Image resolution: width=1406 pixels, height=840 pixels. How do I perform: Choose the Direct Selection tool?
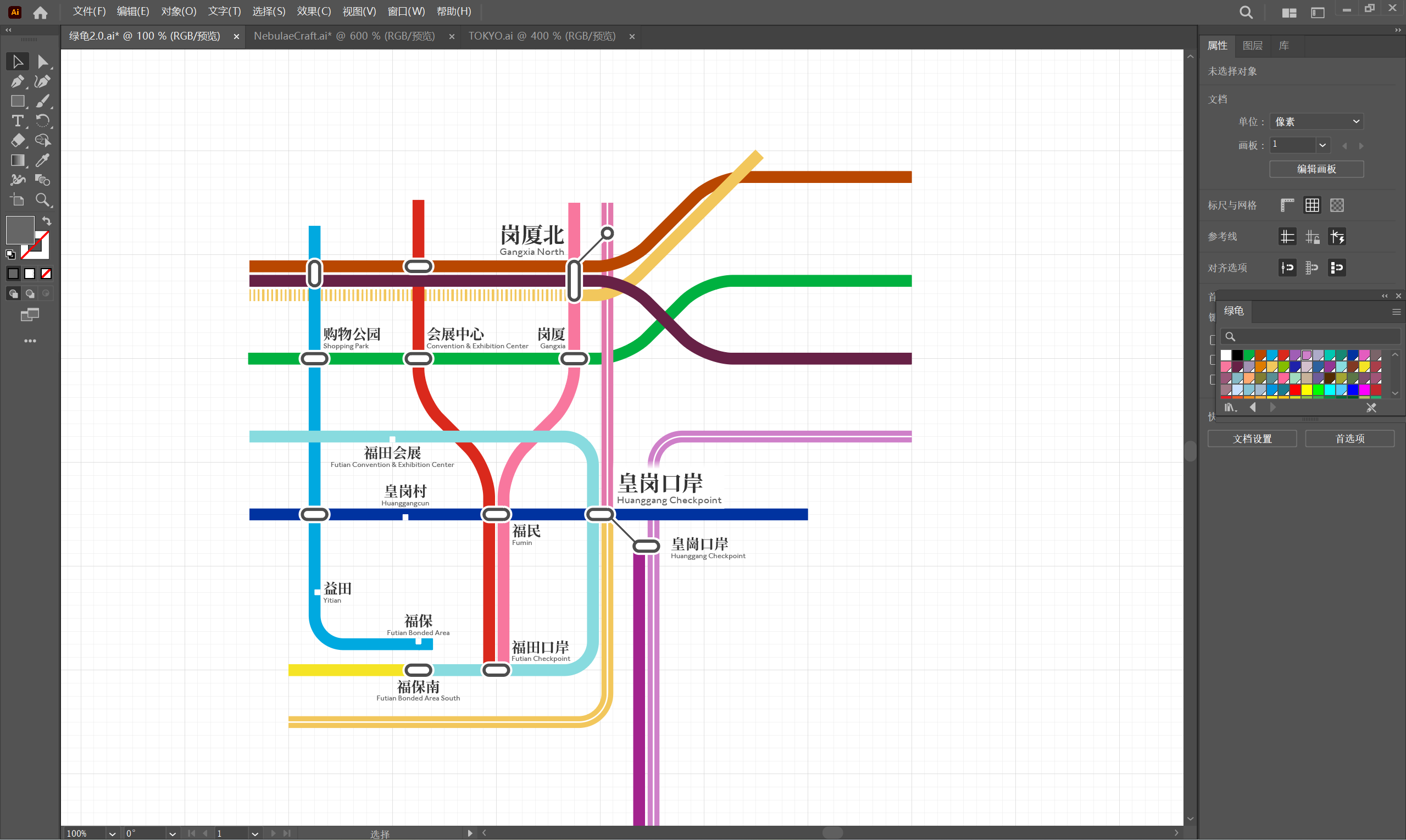coord(42,62)
